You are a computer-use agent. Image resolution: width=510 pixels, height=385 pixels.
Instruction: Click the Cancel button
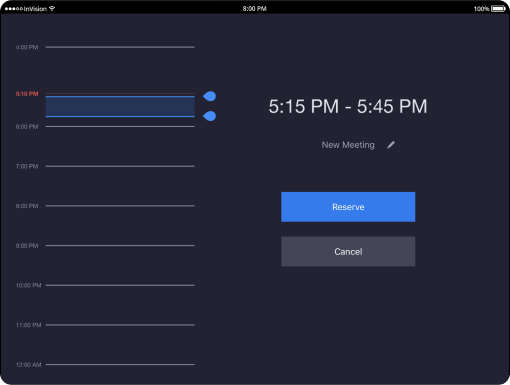[348, 251]
